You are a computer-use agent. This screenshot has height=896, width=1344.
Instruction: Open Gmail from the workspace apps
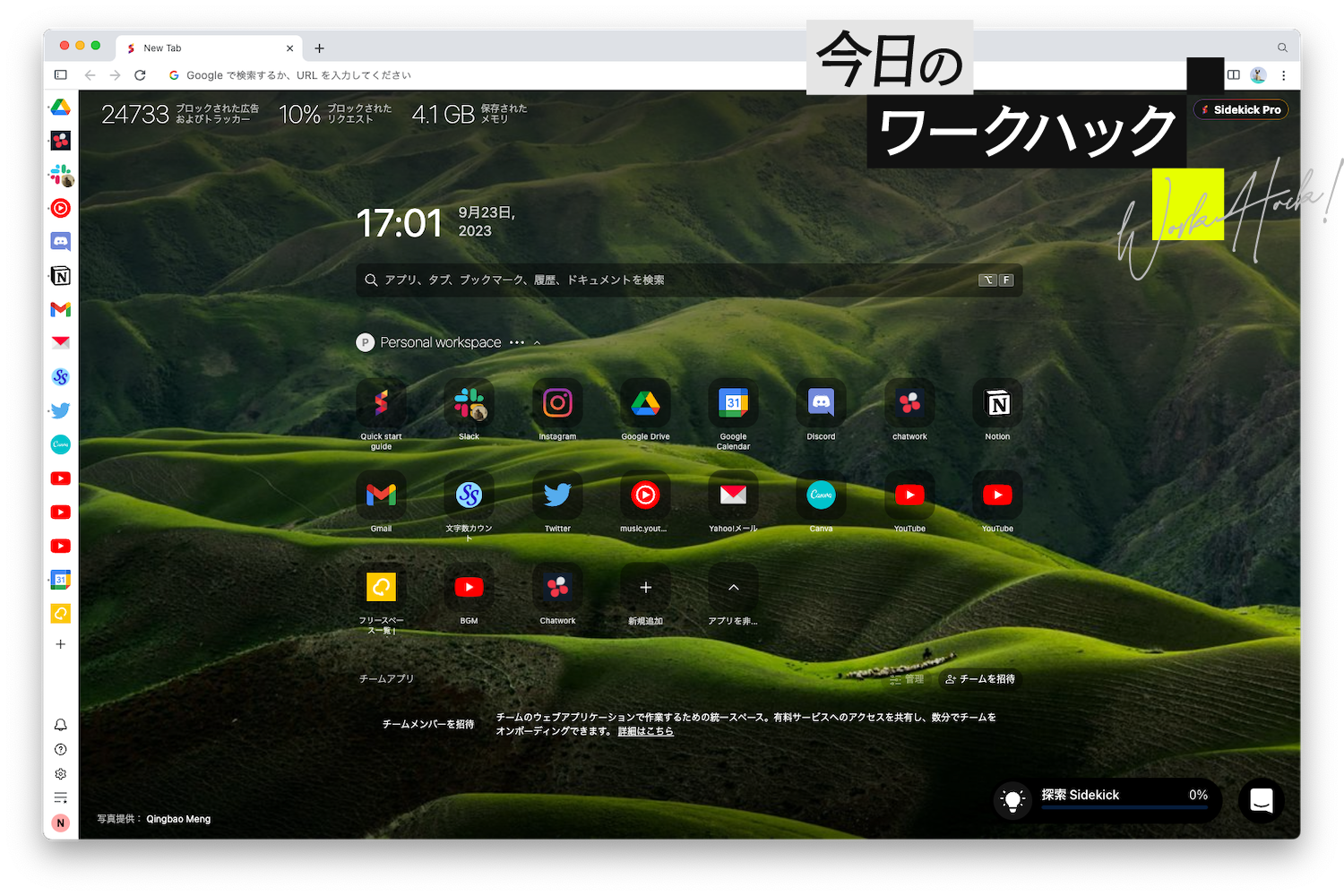point(381,494)
